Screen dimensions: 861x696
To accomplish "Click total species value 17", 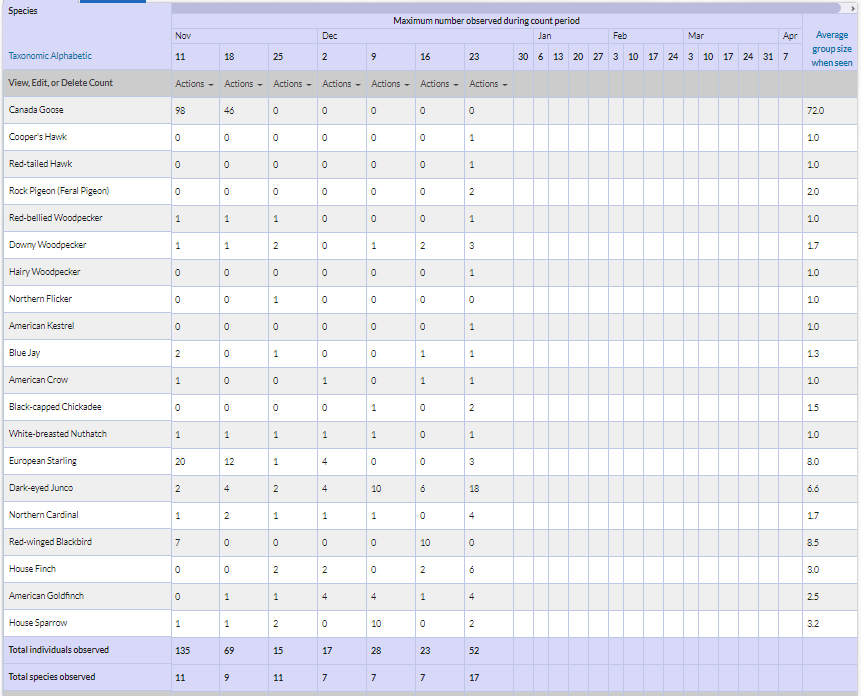I will click(474, 677).
